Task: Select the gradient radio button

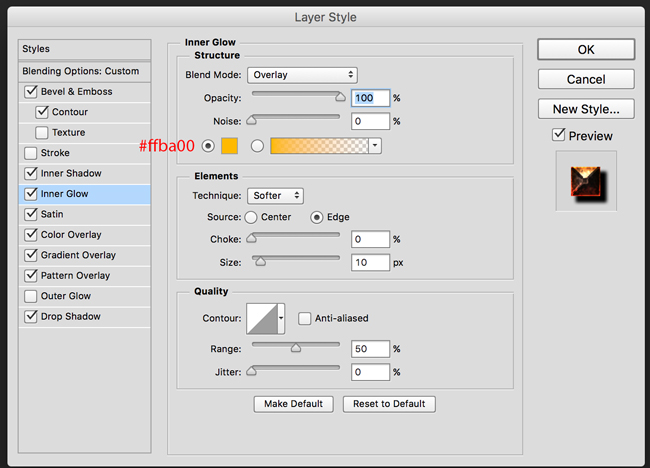Action: click(x=257, y=146)
